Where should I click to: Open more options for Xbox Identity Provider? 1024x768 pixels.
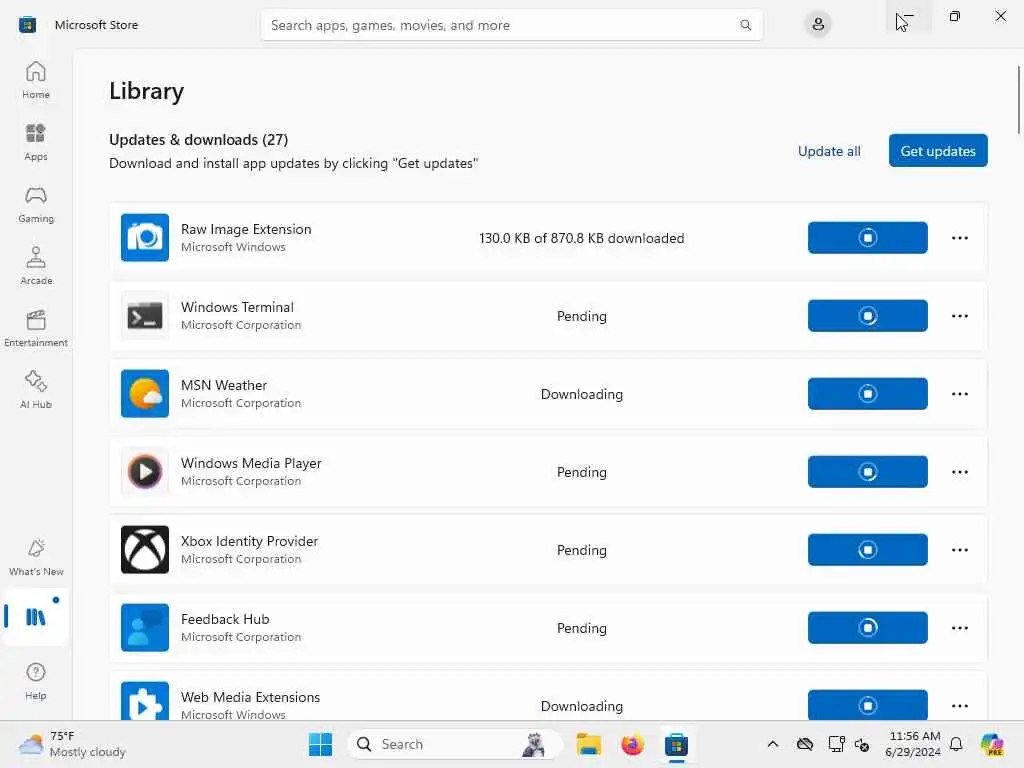(x=959, y=550)
